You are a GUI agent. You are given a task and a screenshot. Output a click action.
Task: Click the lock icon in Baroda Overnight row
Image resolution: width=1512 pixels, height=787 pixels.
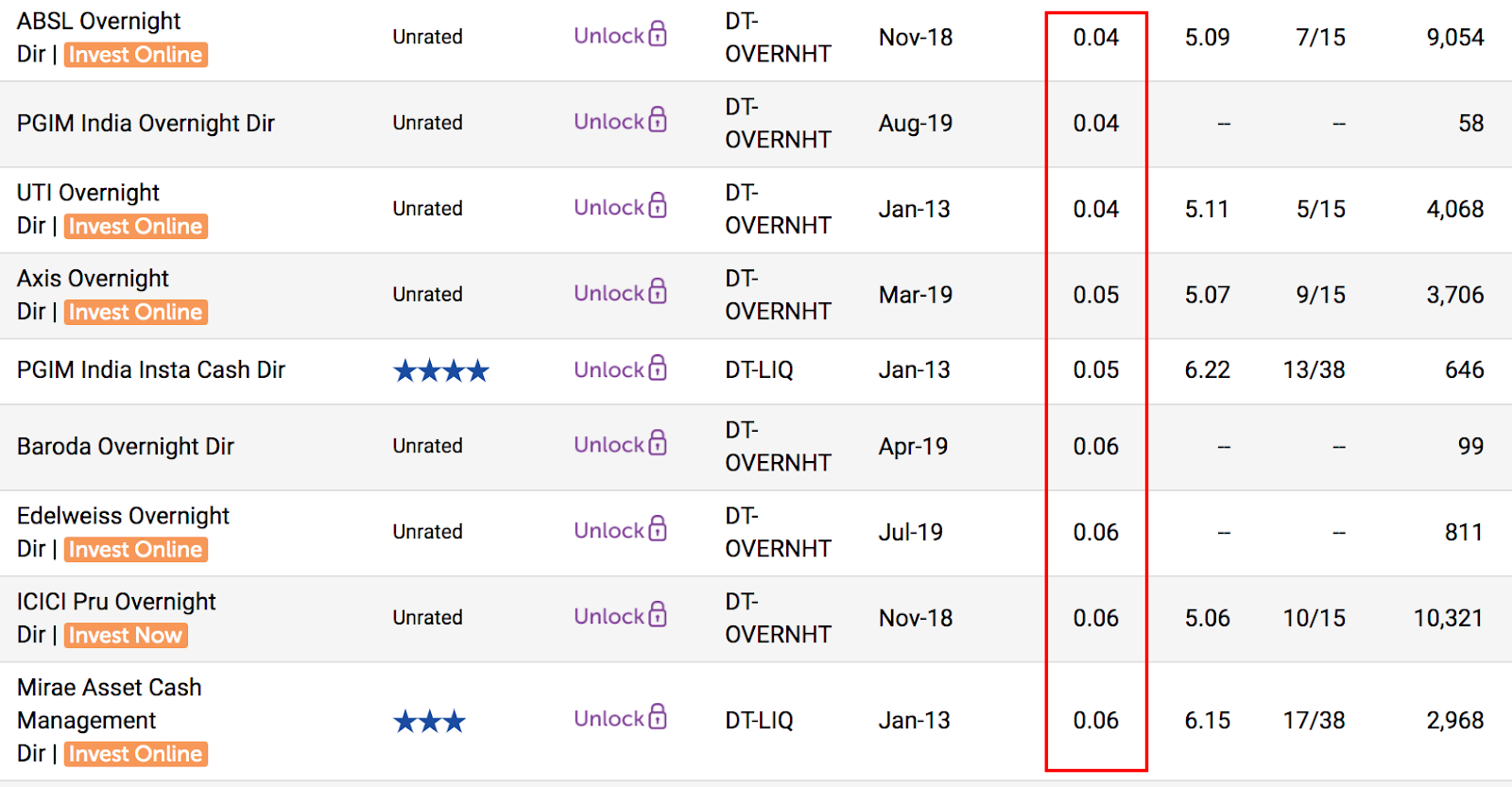(x=658, y=443)
